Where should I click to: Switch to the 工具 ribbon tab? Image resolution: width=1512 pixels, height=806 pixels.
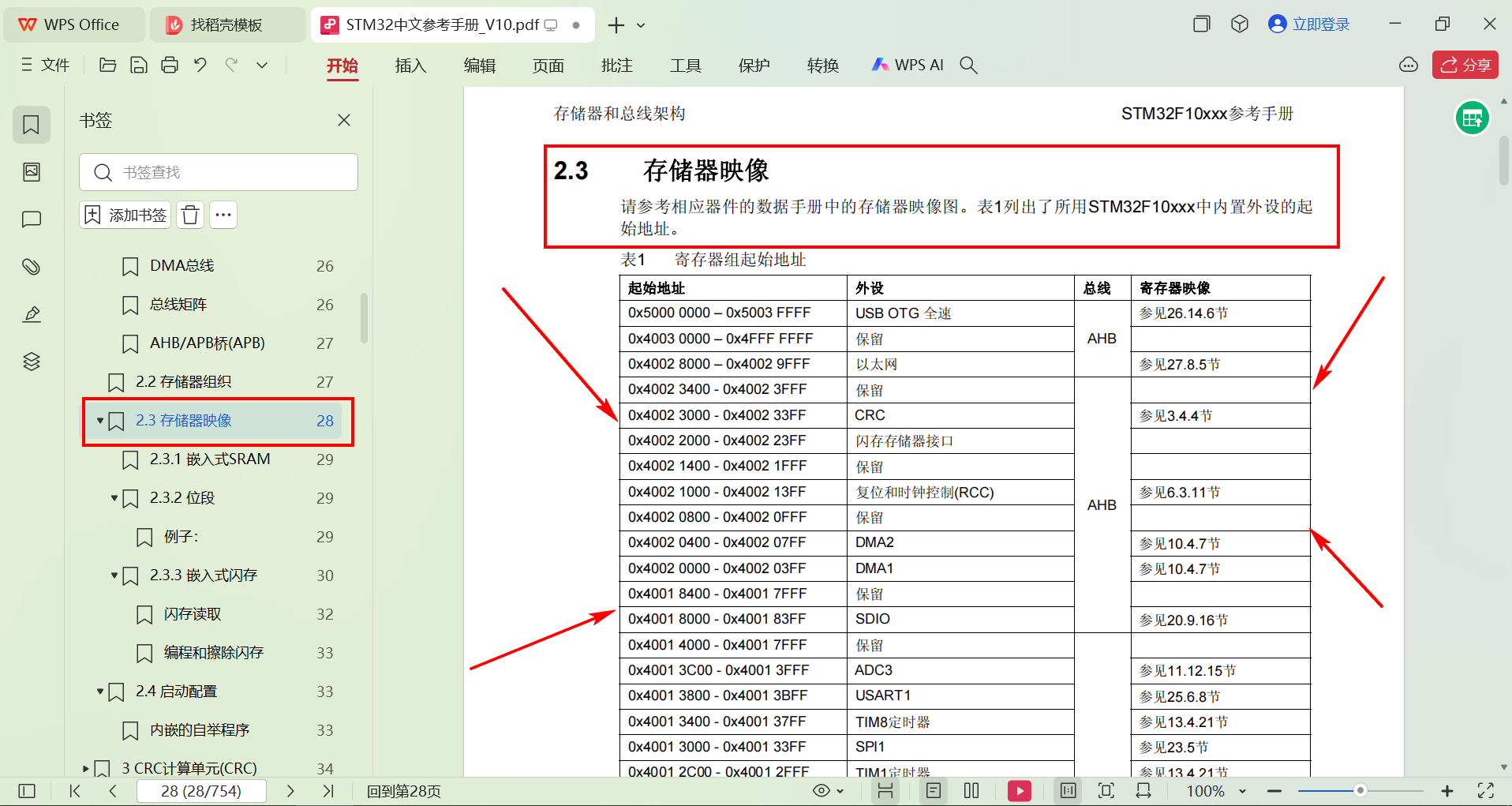coord(685,66)
